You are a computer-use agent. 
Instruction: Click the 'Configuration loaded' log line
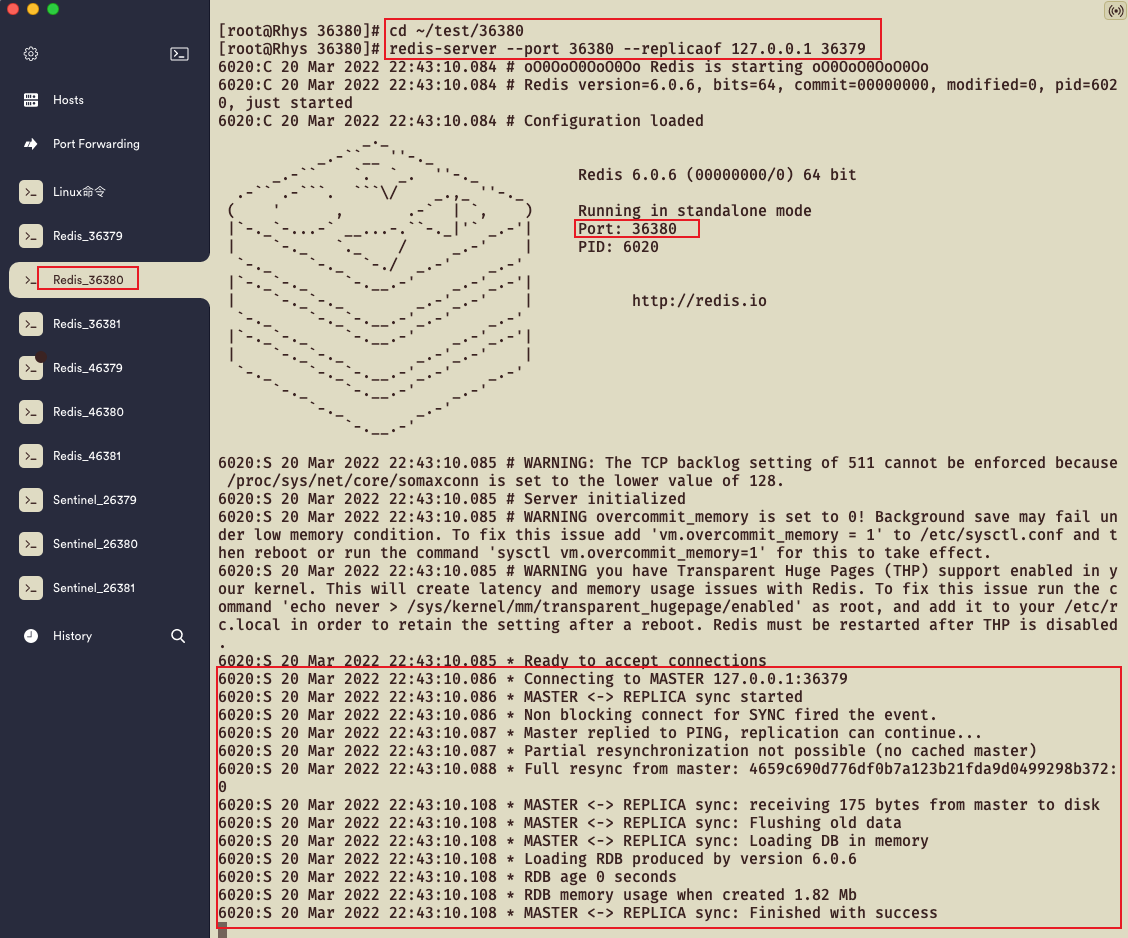pos(461,121)
